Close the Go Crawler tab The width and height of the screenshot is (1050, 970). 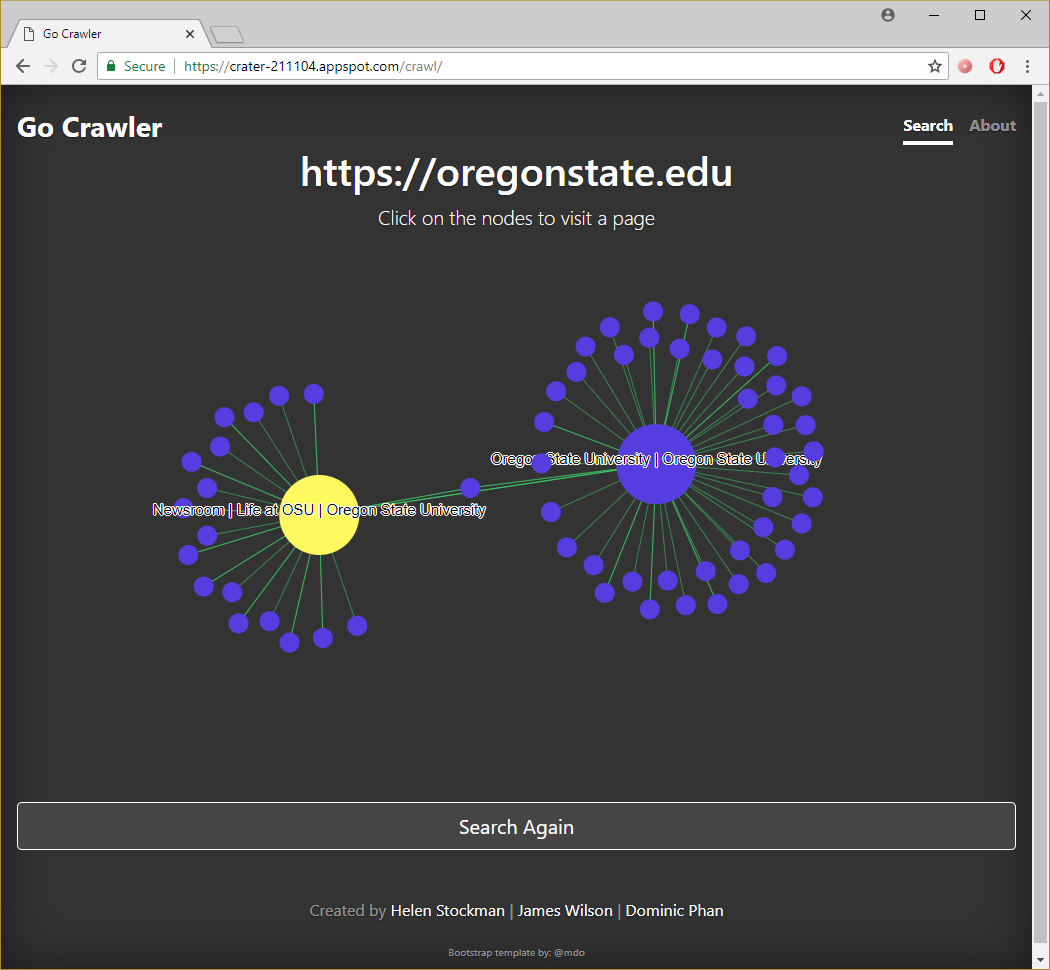tap(190, 33)
